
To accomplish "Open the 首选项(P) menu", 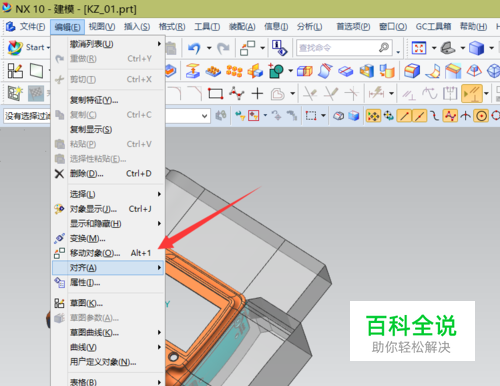I will pyautogui.click(x=353, y=27).
